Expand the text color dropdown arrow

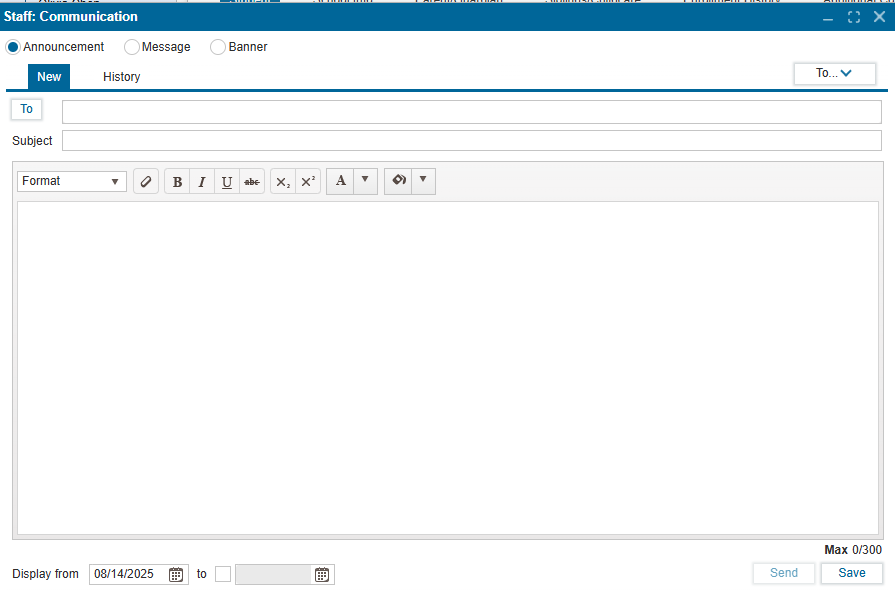[x=365, y=181]
